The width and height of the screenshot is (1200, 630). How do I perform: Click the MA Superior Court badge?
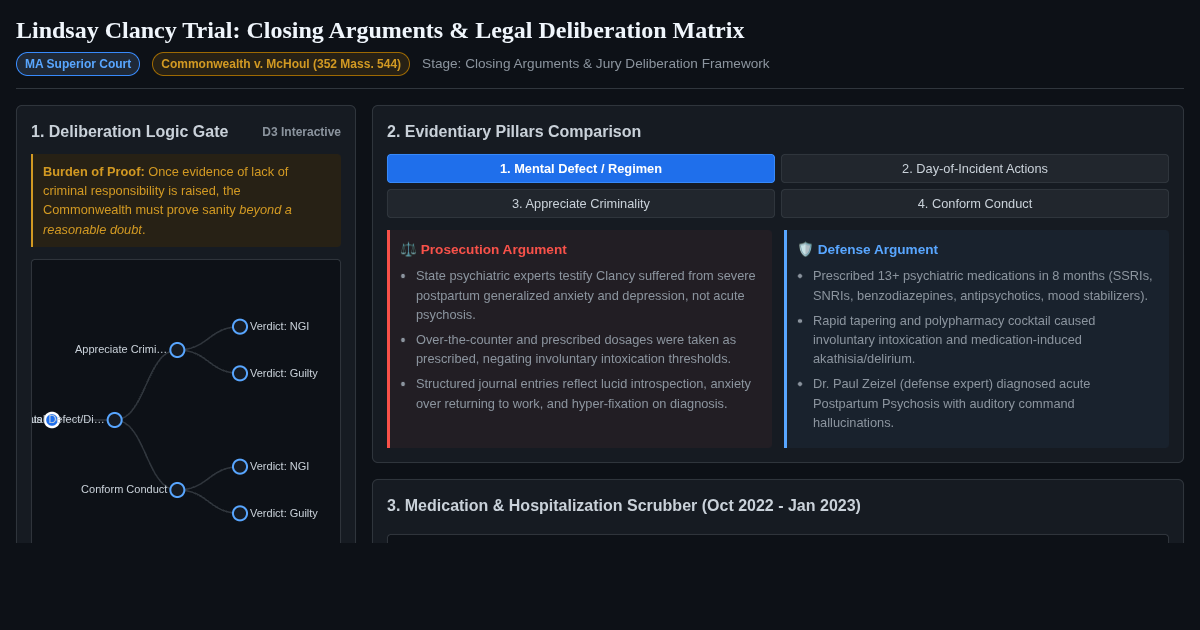click(78, 64)
